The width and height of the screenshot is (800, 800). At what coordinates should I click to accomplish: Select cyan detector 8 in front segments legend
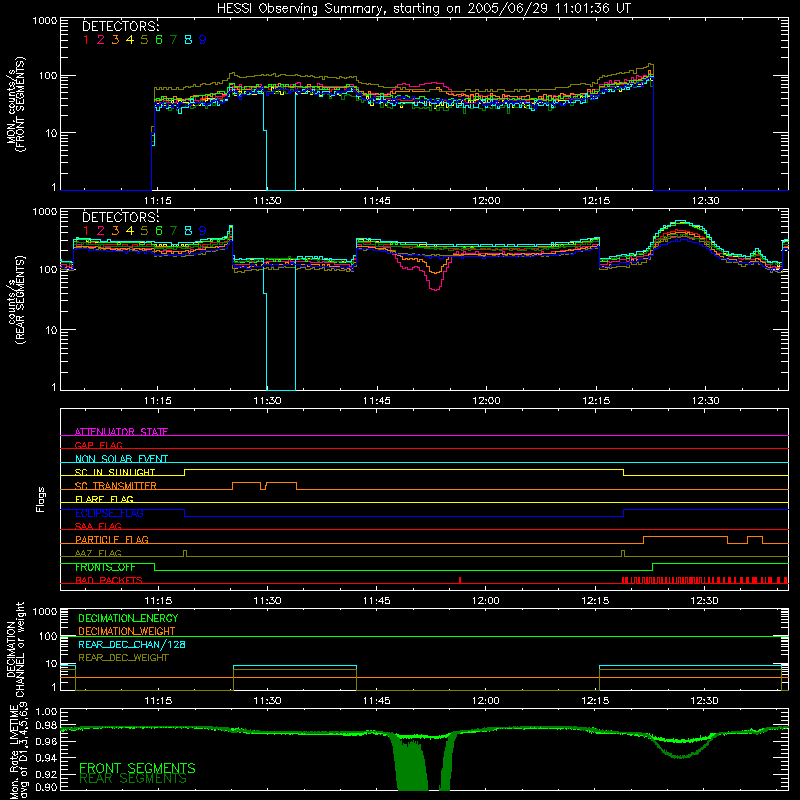[x=188, y=40]
